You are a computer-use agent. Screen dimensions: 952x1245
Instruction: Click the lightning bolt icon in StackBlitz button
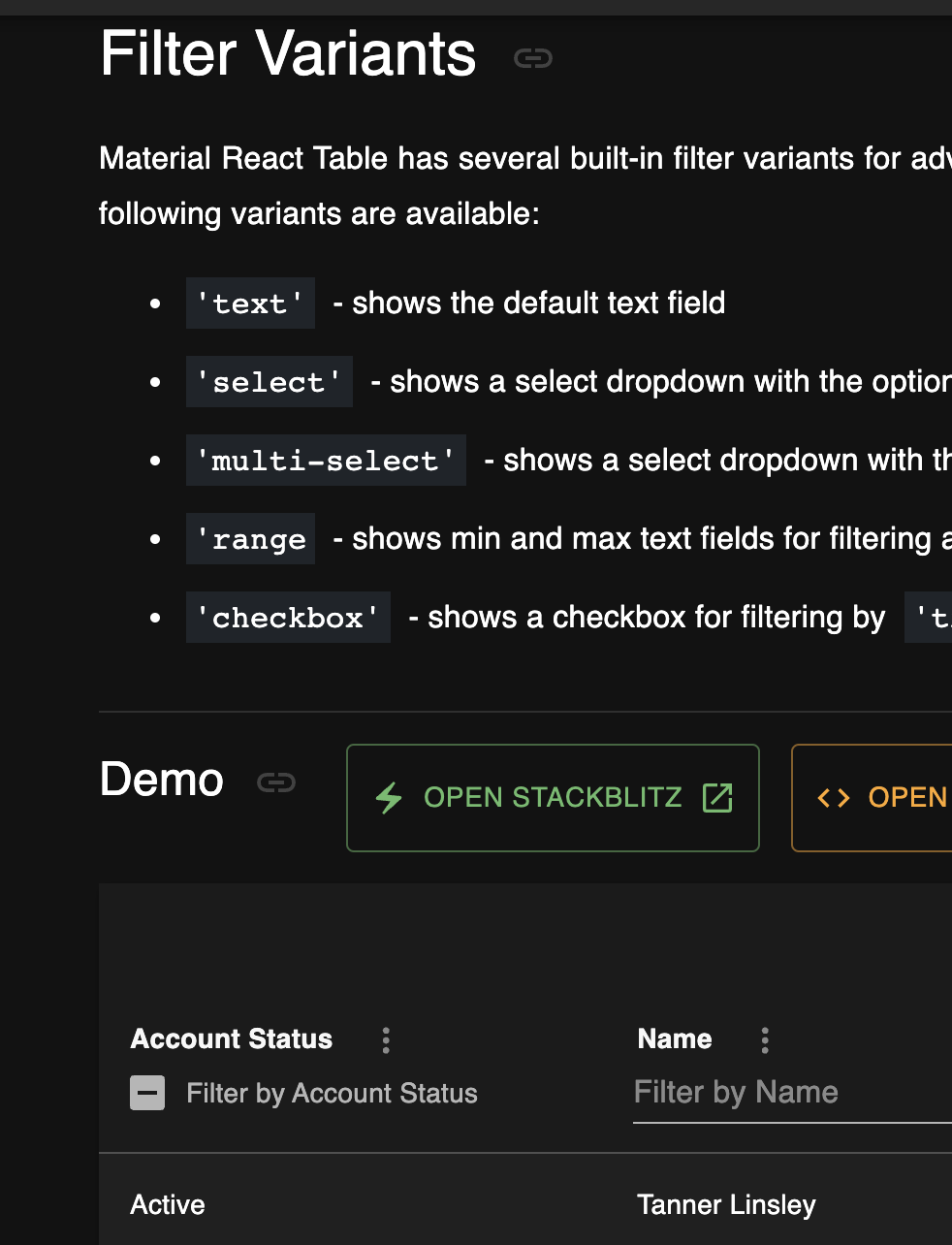(x=388, y=797)
